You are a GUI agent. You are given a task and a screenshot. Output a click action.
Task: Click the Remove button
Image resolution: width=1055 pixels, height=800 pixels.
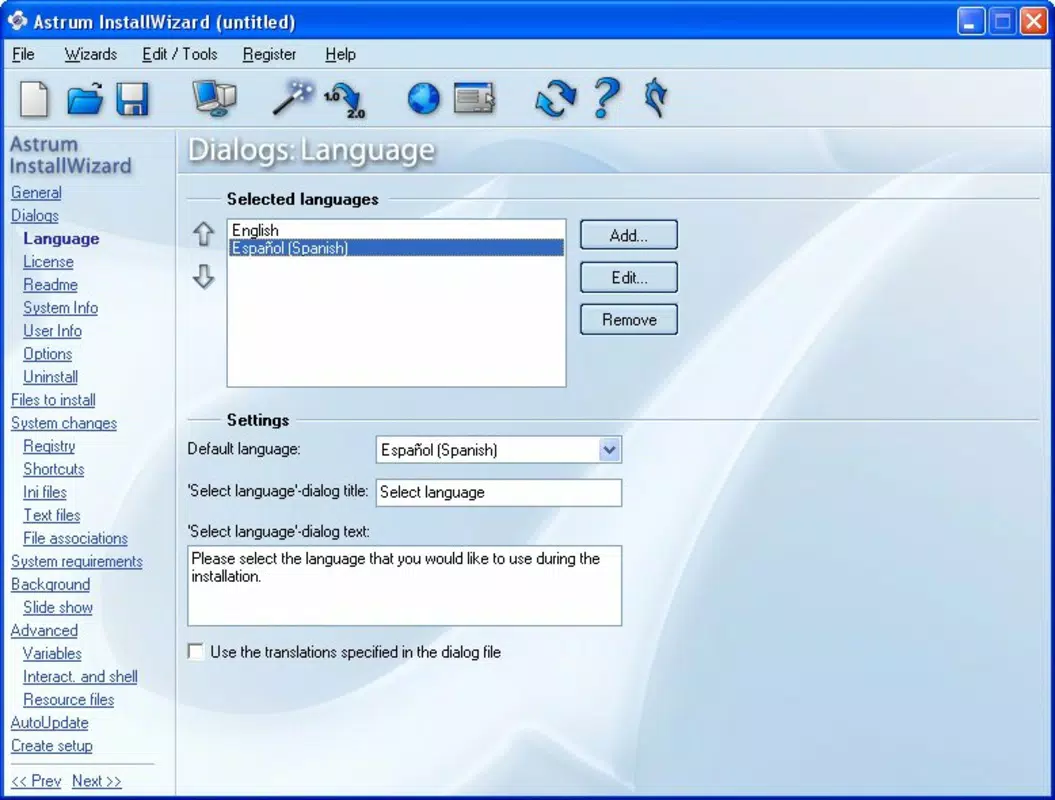[x=628, y=320]
